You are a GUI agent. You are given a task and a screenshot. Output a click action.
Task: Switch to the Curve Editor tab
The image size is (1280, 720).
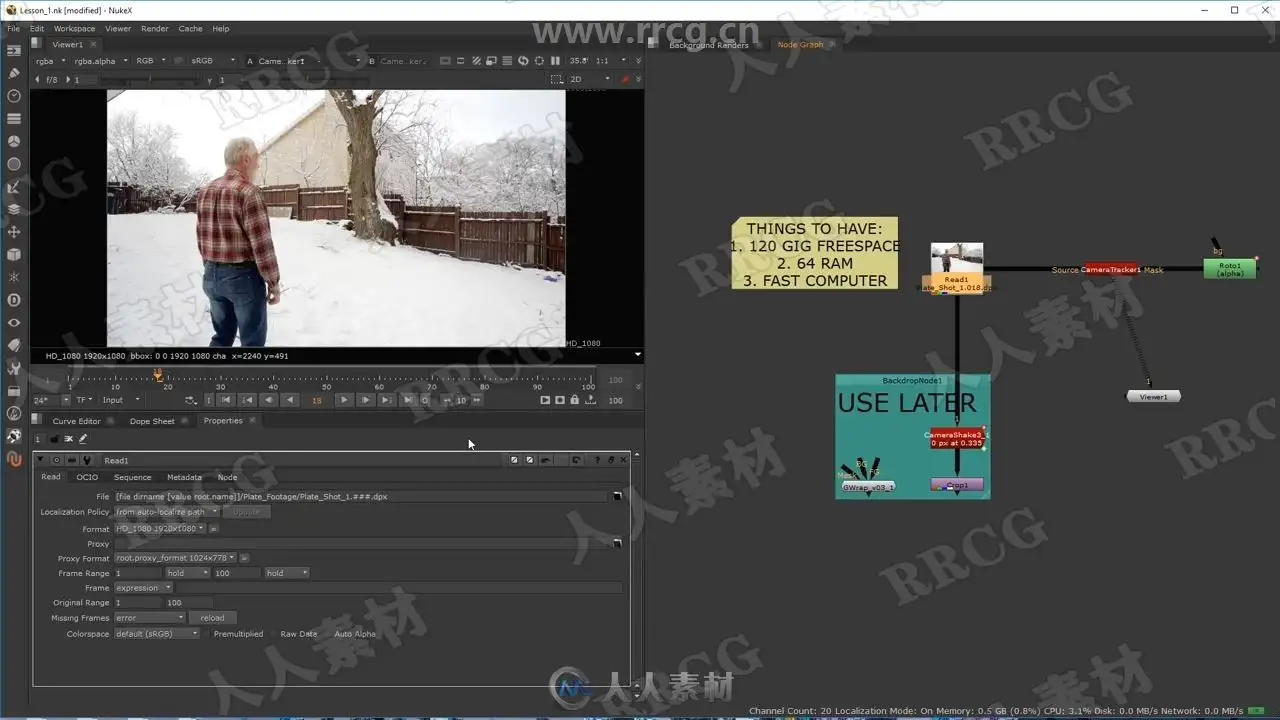click(x=77, y=421)
